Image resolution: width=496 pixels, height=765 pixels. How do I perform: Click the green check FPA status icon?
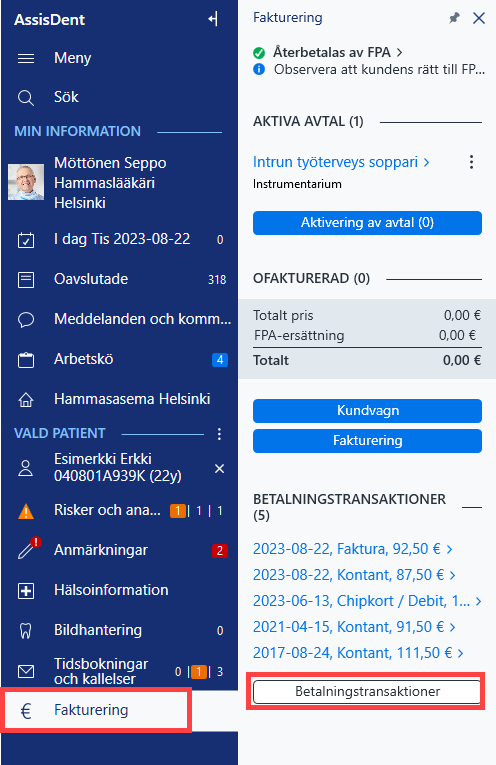(x=259, y=52)
